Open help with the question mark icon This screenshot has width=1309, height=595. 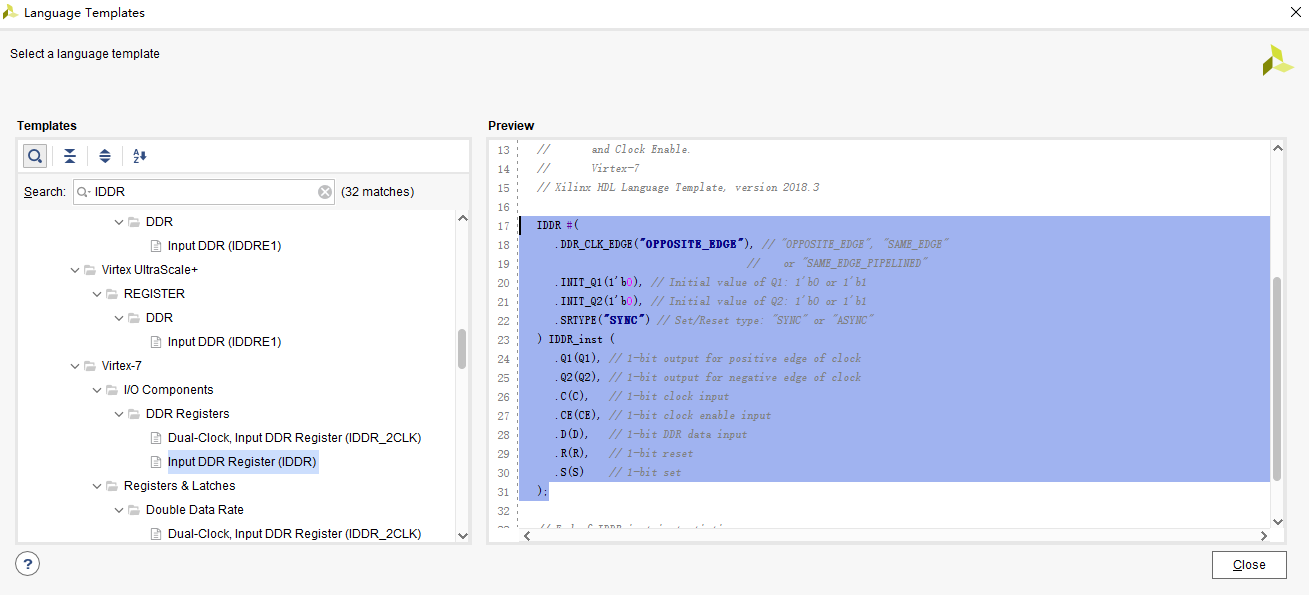(27, 563)
